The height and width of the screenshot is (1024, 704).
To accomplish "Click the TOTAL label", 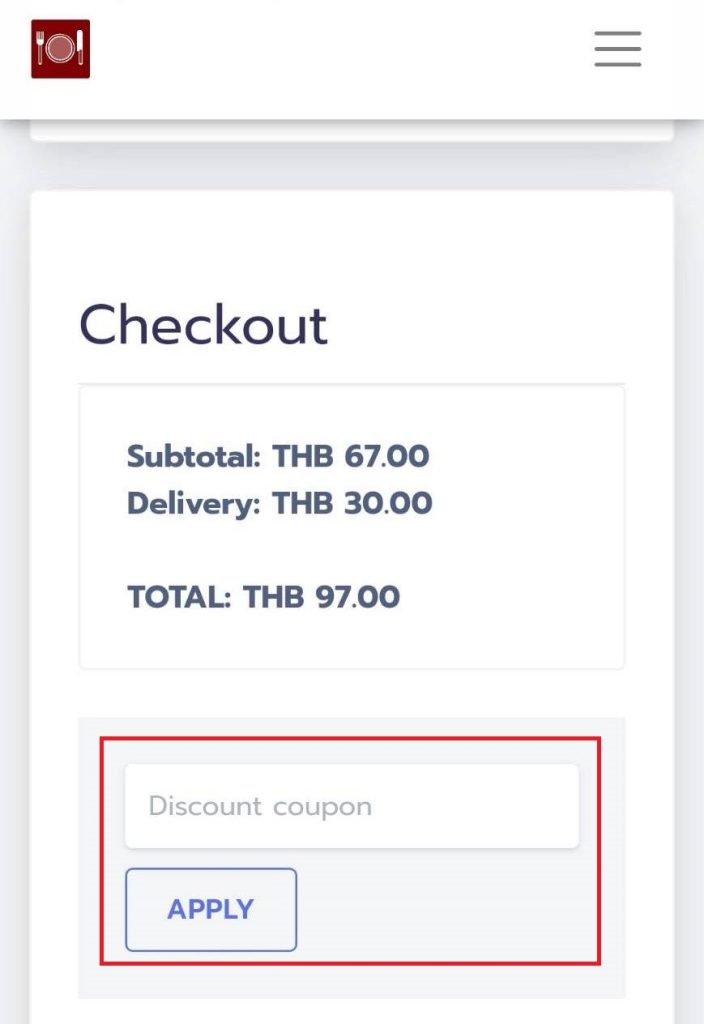I will tap(179, 597).
